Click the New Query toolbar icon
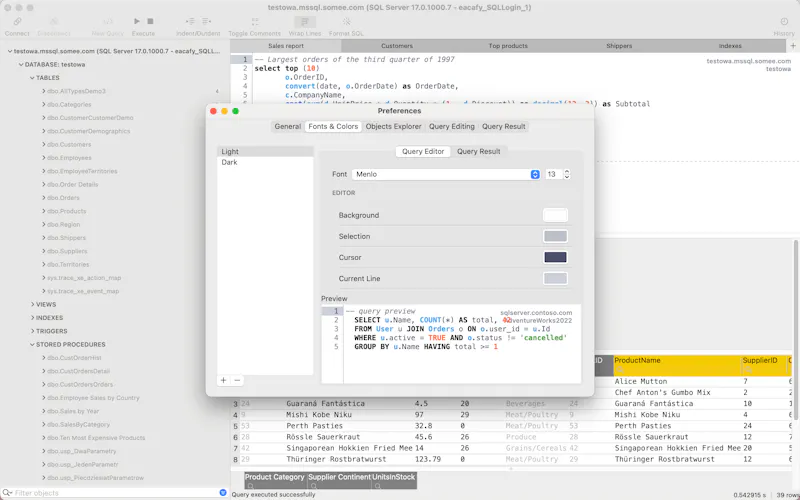Screen dimensions: 800x500 (108, 21)
